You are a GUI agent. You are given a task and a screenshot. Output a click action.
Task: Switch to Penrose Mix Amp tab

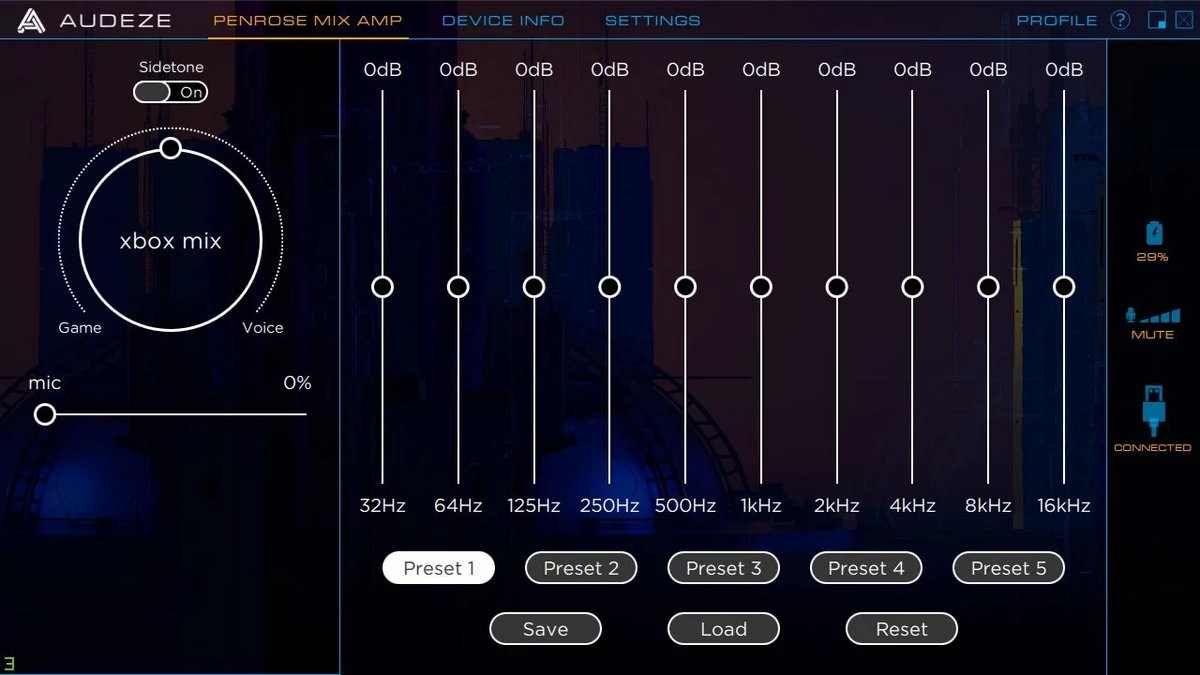click(x=308, y=20)
